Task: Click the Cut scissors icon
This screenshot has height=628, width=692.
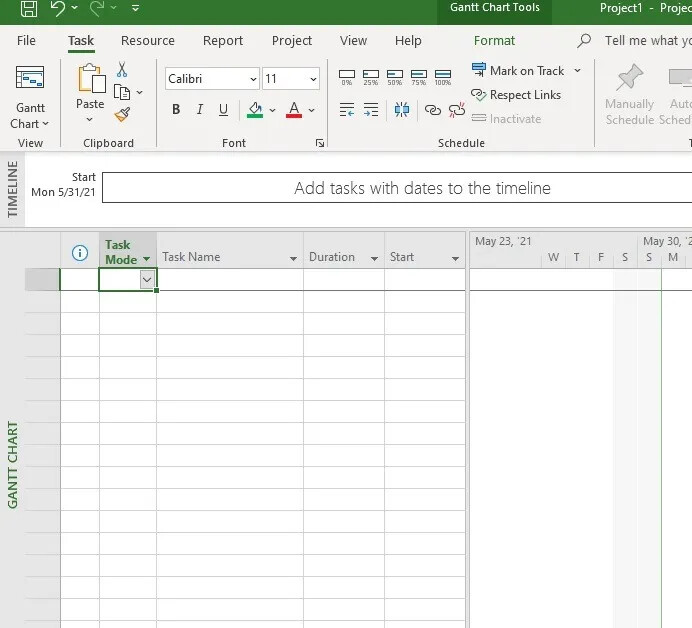Action: 122,69
